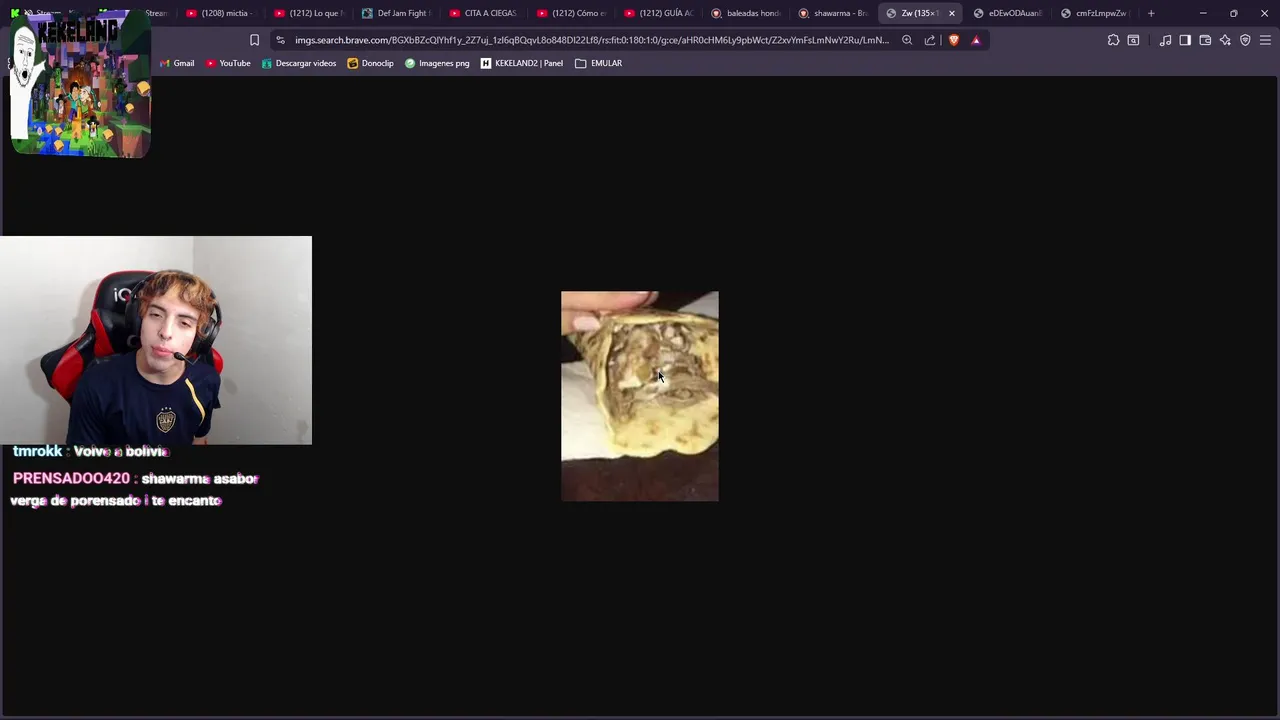Switch to the shawarma - Brave tab
Screen dimensions: 1280x720
click(833, 13)
